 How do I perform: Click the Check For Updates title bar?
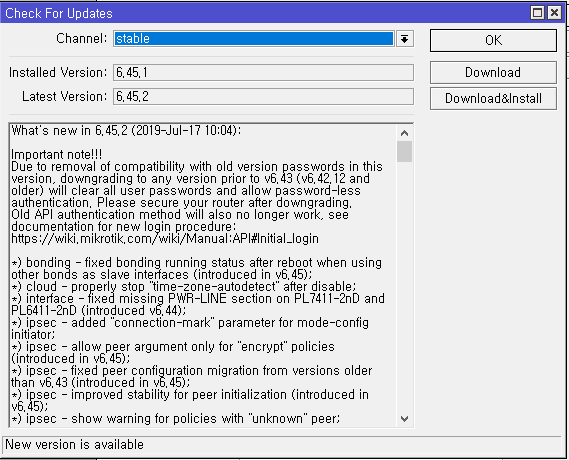265,13
